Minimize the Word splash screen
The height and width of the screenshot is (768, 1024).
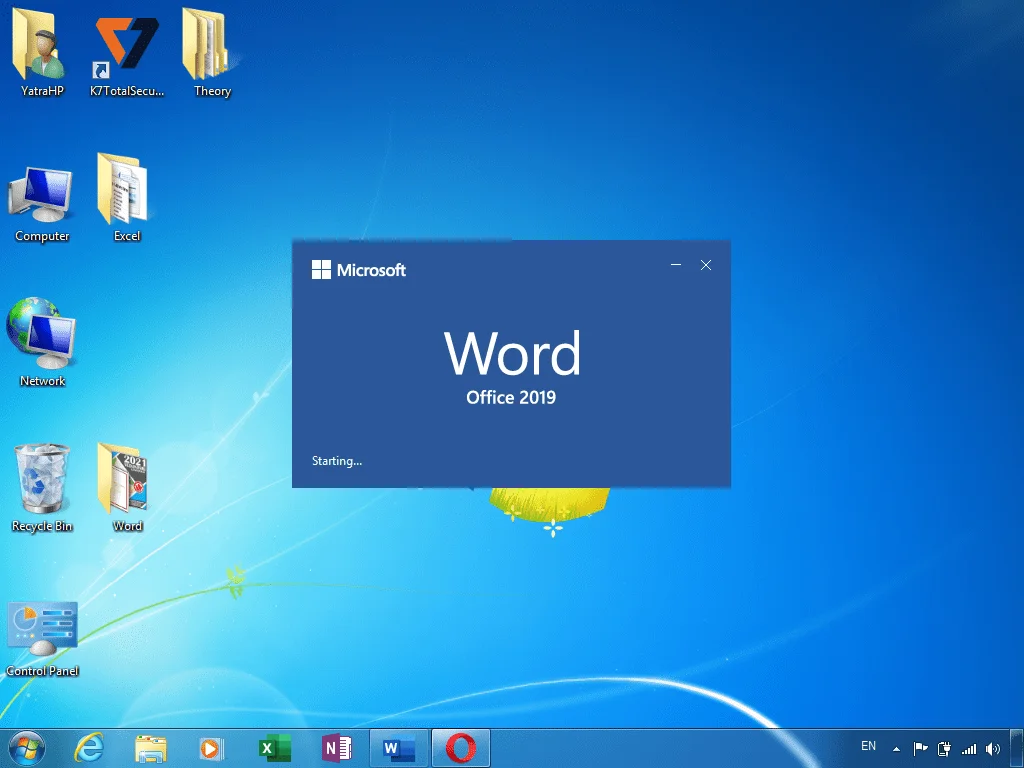point(676,265)
